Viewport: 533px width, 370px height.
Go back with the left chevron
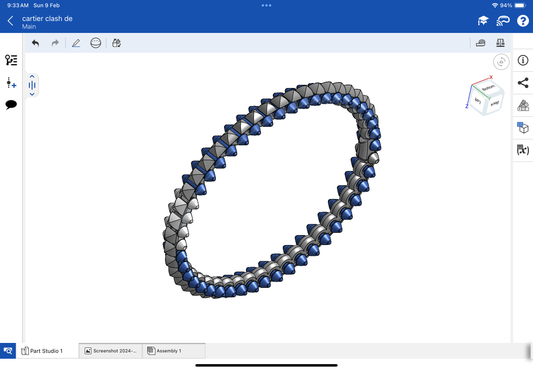click(x=11, y=21)
